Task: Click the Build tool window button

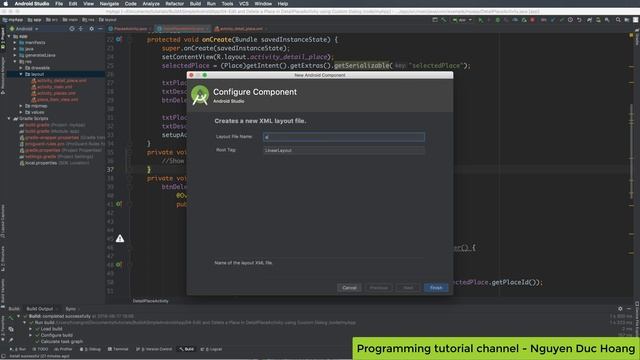Action: 187,349
